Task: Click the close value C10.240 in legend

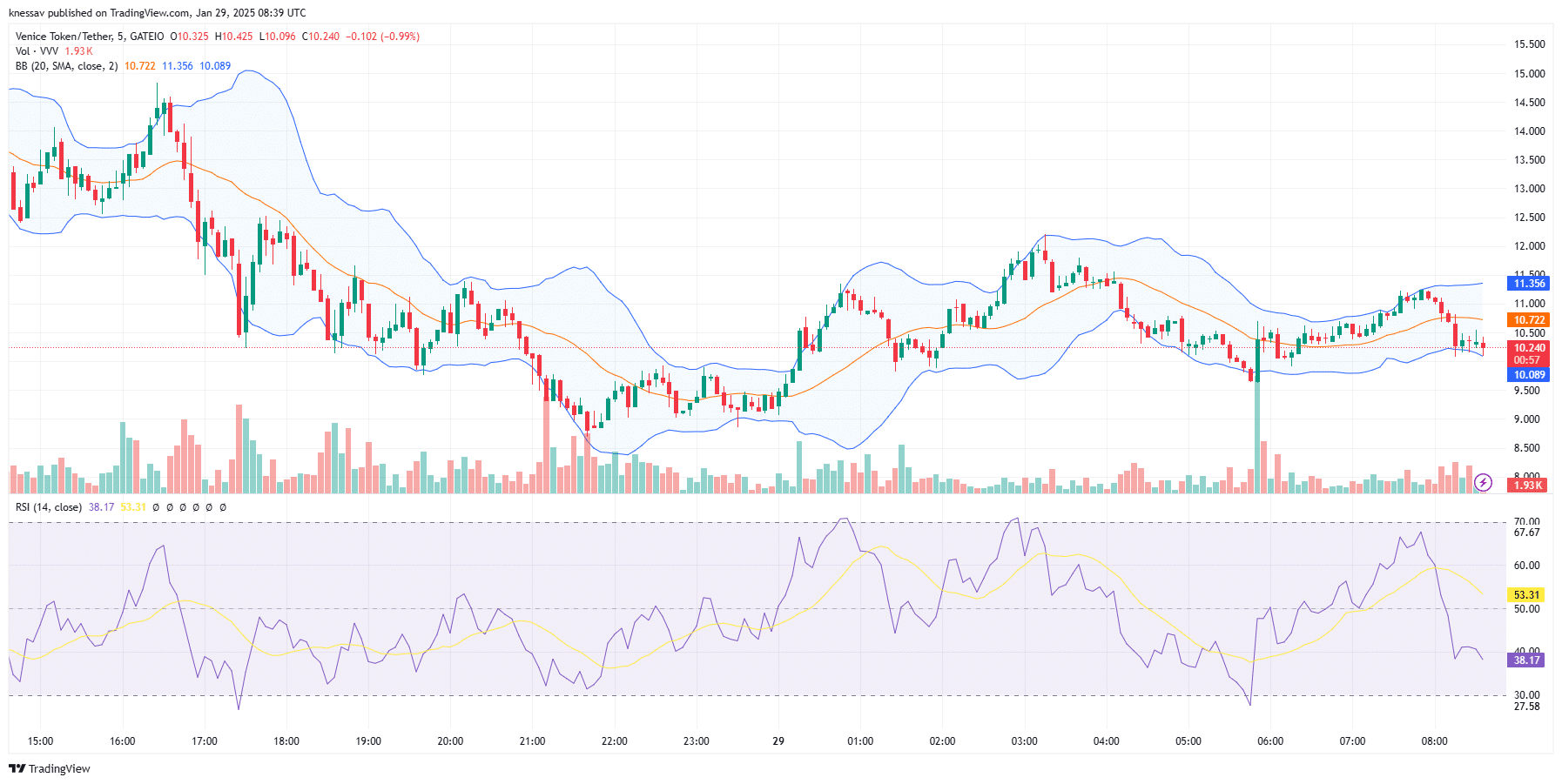Action: click(x=320, y=37)
